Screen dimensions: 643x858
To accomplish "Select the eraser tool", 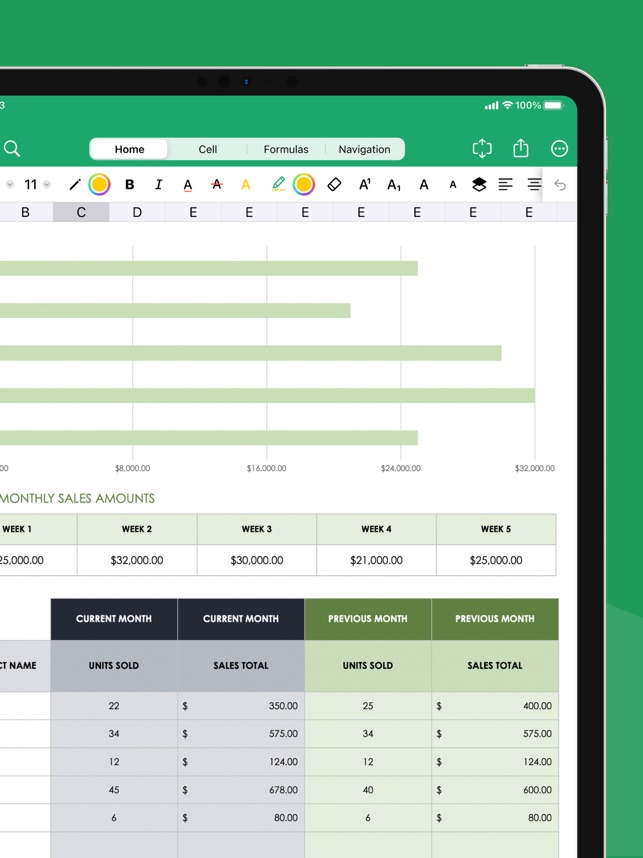I will coord(334,184).
